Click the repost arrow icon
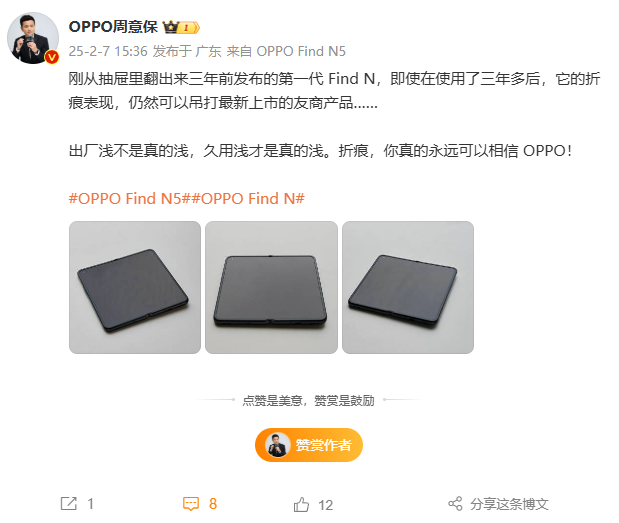Viewport: 619px width, 523px height. pos(69,504)
